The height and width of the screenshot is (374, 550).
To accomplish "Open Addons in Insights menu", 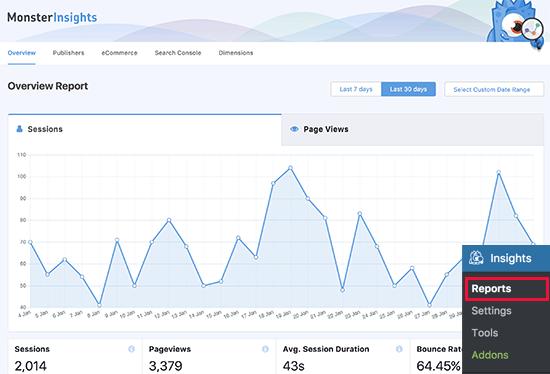I will click(x=490, y=355).
